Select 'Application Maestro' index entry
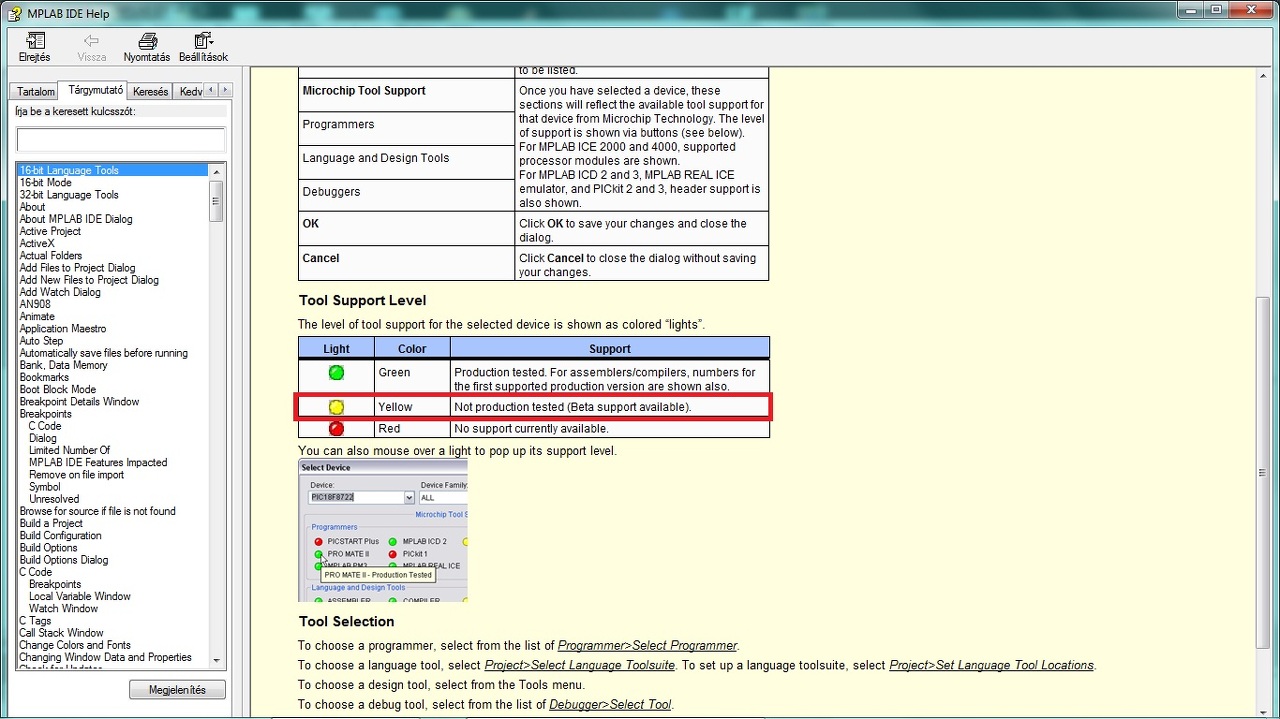The image size is (1280, 719). (x=63, y=329)
